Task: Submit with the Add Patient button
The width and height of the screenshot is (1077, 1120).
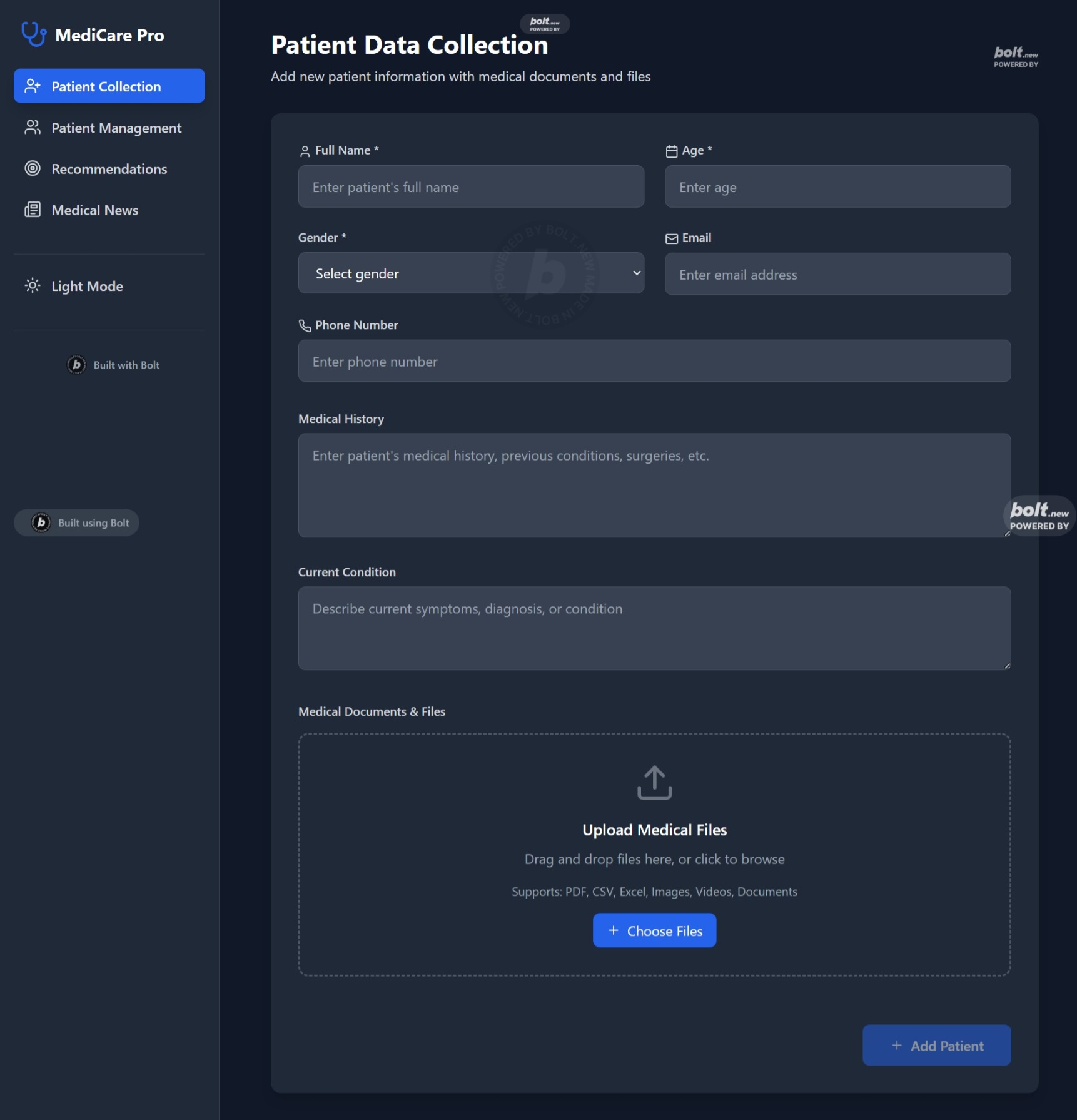Action: click(x=936, y=1046)
